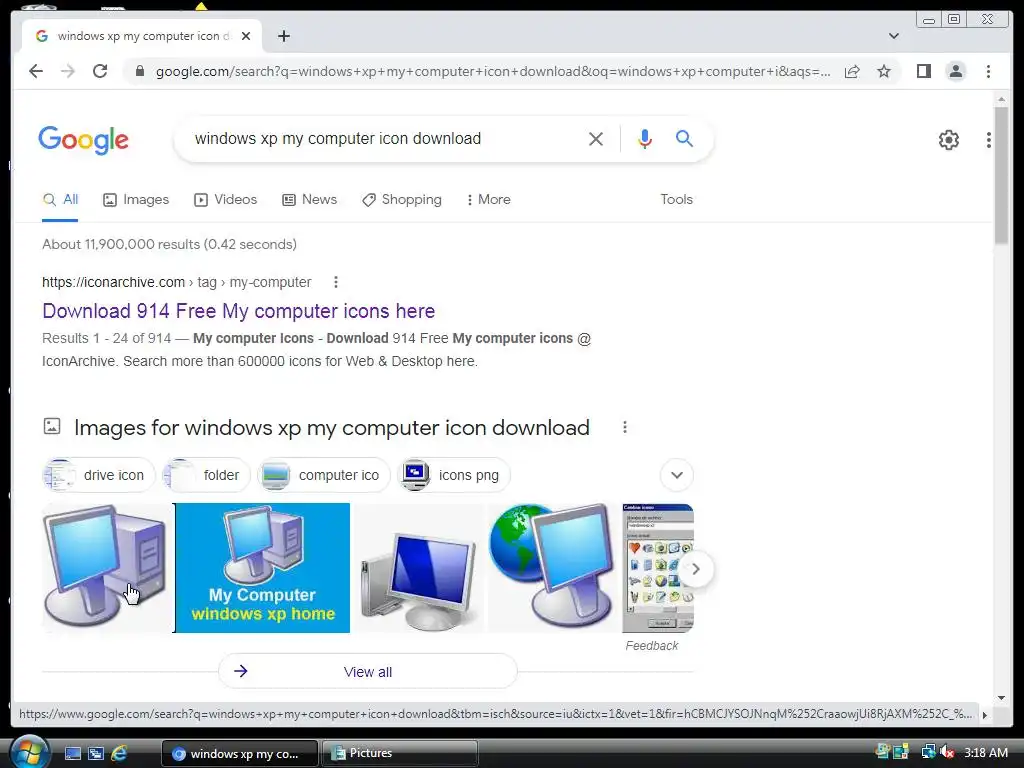Click the Google logo
Viewport: 1024px width, 768px height.
click(x=84, y=140)
